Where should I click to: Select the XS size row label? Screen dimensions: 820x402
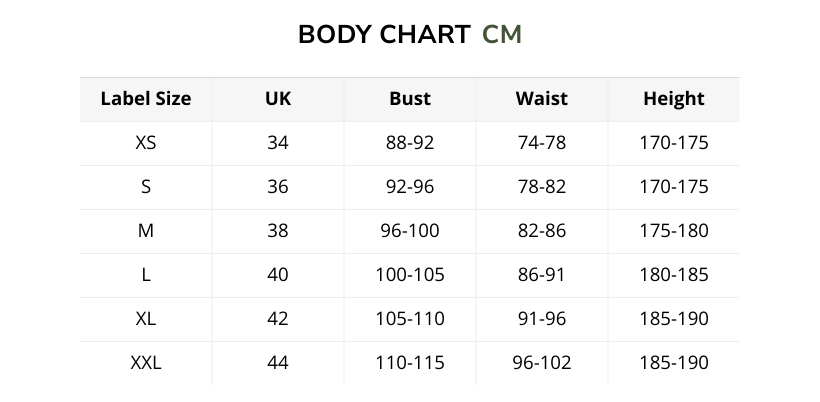pos(146,143)
